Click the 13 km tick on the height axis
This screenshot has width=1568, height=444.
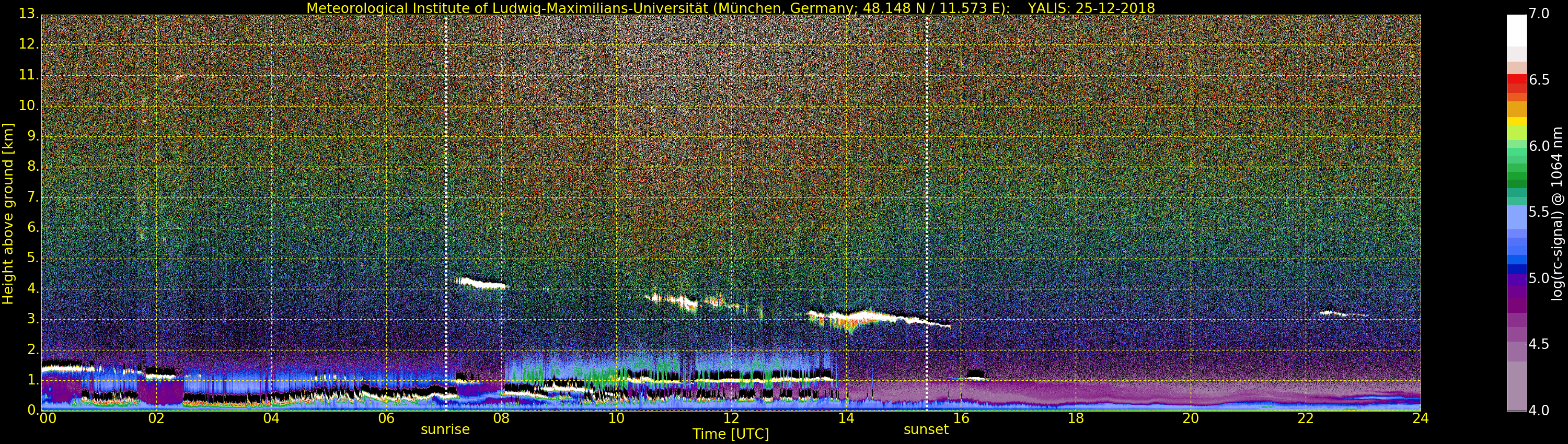pos(27,14)
